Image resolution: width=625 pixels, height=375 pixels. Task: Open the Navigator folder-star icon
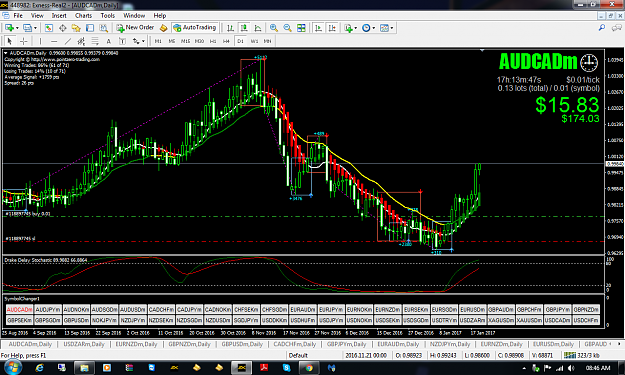point(76,28)
